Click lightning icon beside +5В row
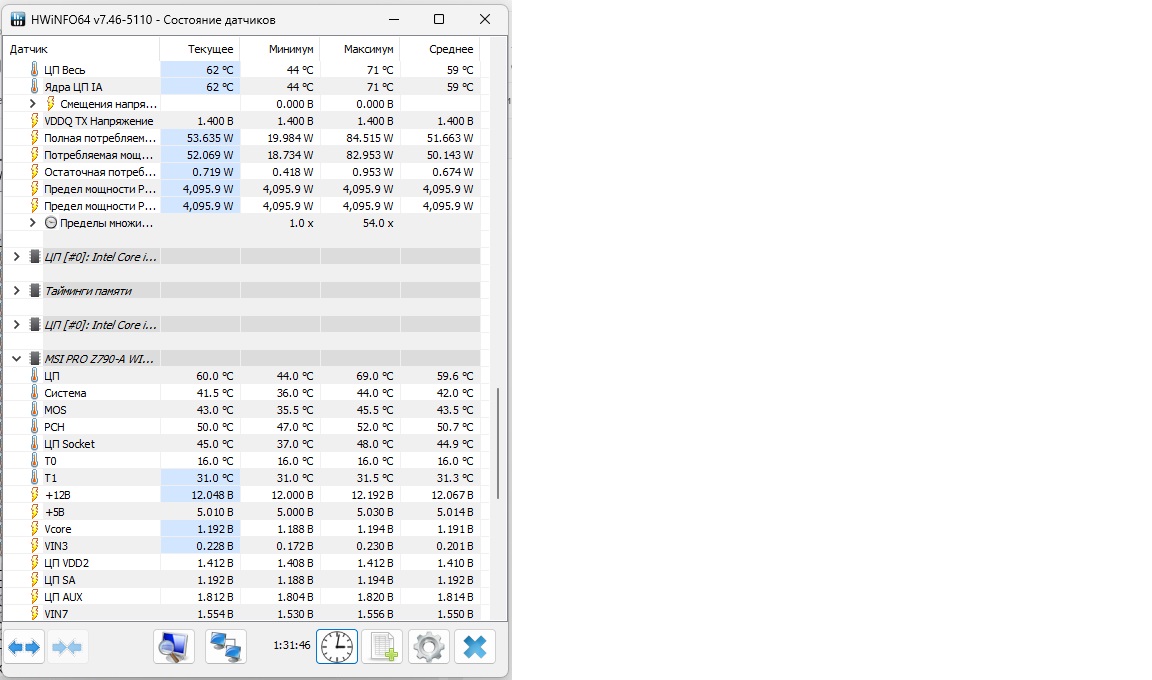 pos(35,512)
